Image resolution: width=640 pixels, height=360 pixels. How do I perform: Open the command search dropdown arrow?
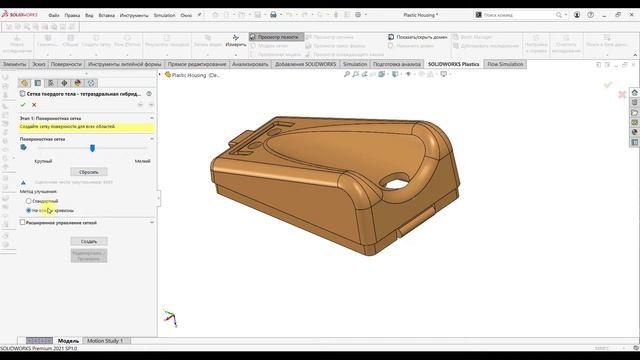point(566,15)
